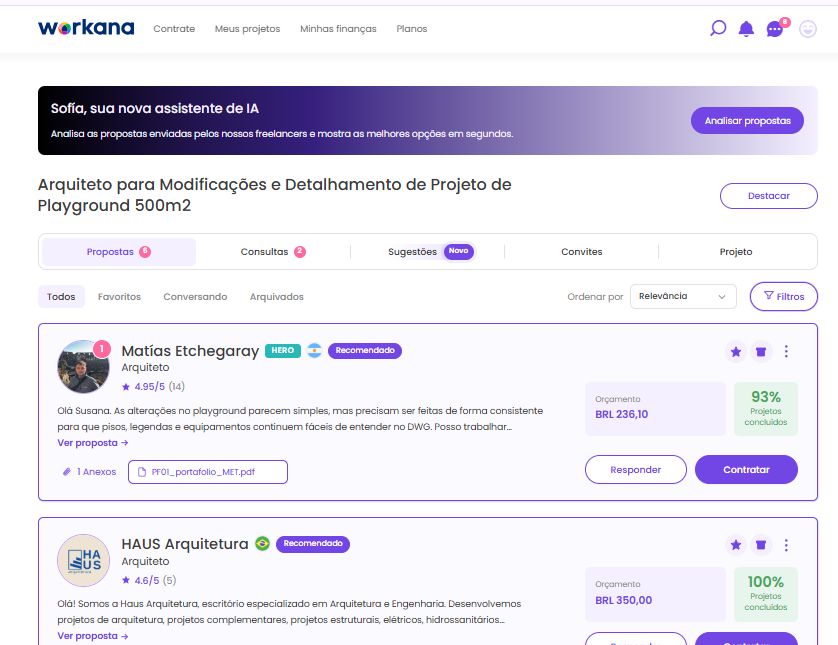Screen dimensions: 838x645
Task: Click the HAUS Arquitetura name
Action: [185, 544]
